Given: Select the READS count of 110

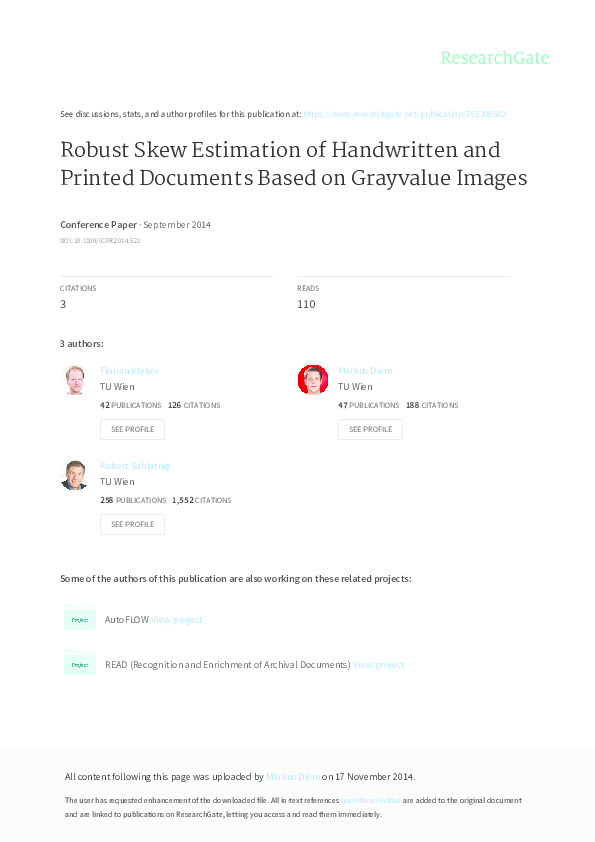Looking at the screenshot, I should pyautogui.click(x=306, y=303).
